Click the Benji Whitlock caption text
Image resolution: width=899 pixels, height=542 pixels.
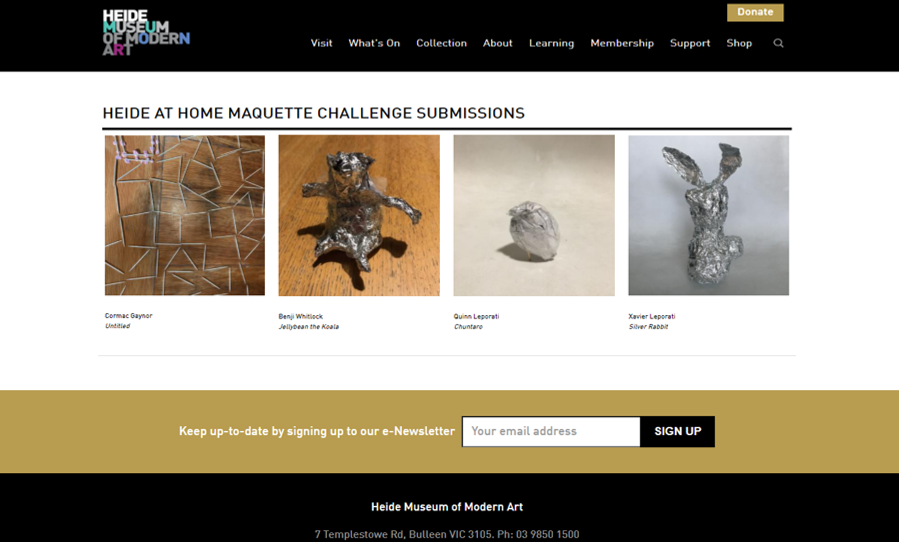(x=300, y=317)
